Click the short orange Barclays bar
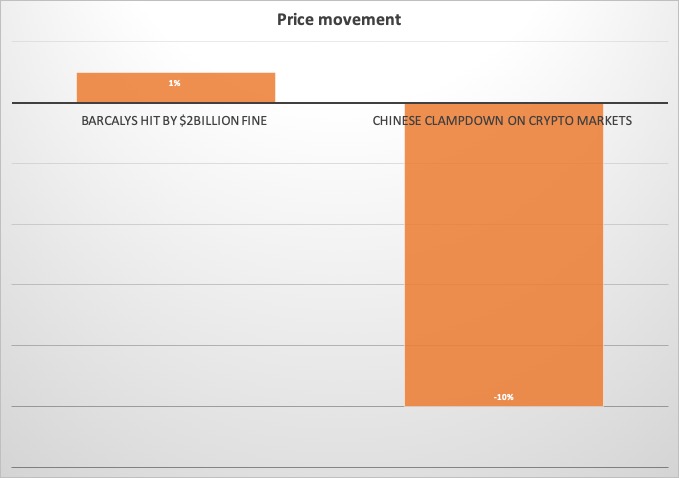Screen dimensions: 679x478 tap(176, 87)
